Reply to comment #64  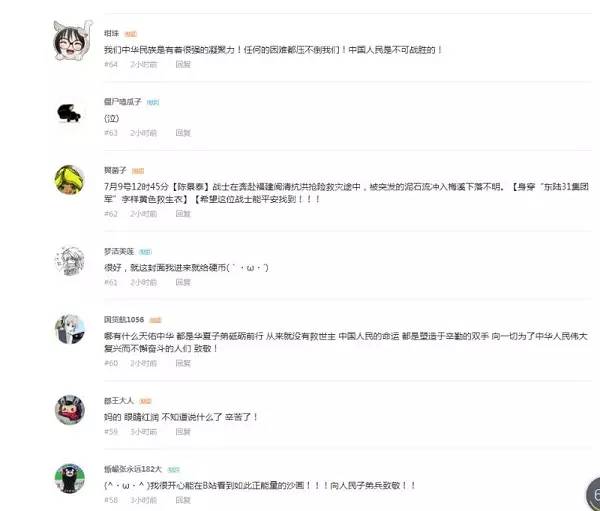183,64
